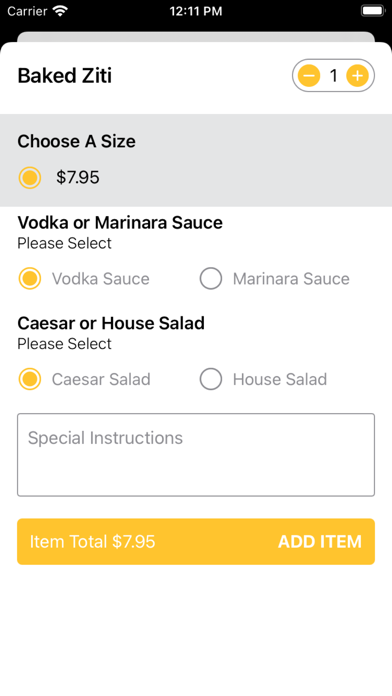Viewport: 392px width, 696px height.
Task: Tap the Carrier label in status bar
Action: pyautogui.click(x=28, y=11)
